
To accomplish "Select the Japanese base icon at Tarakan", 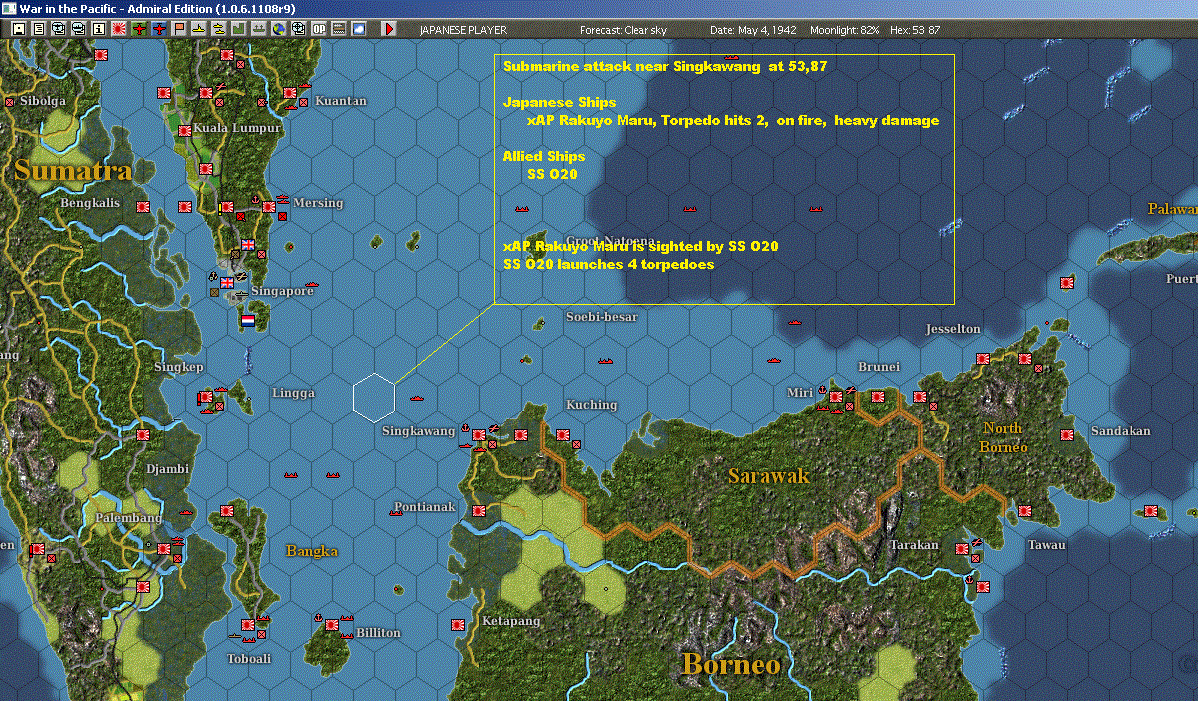I will (x=963, y=549).
